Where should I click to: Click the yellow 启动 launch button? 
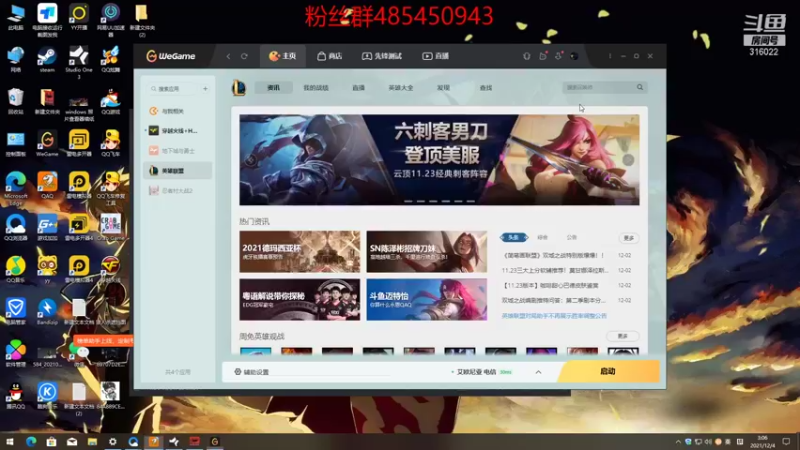pos(608,371)
